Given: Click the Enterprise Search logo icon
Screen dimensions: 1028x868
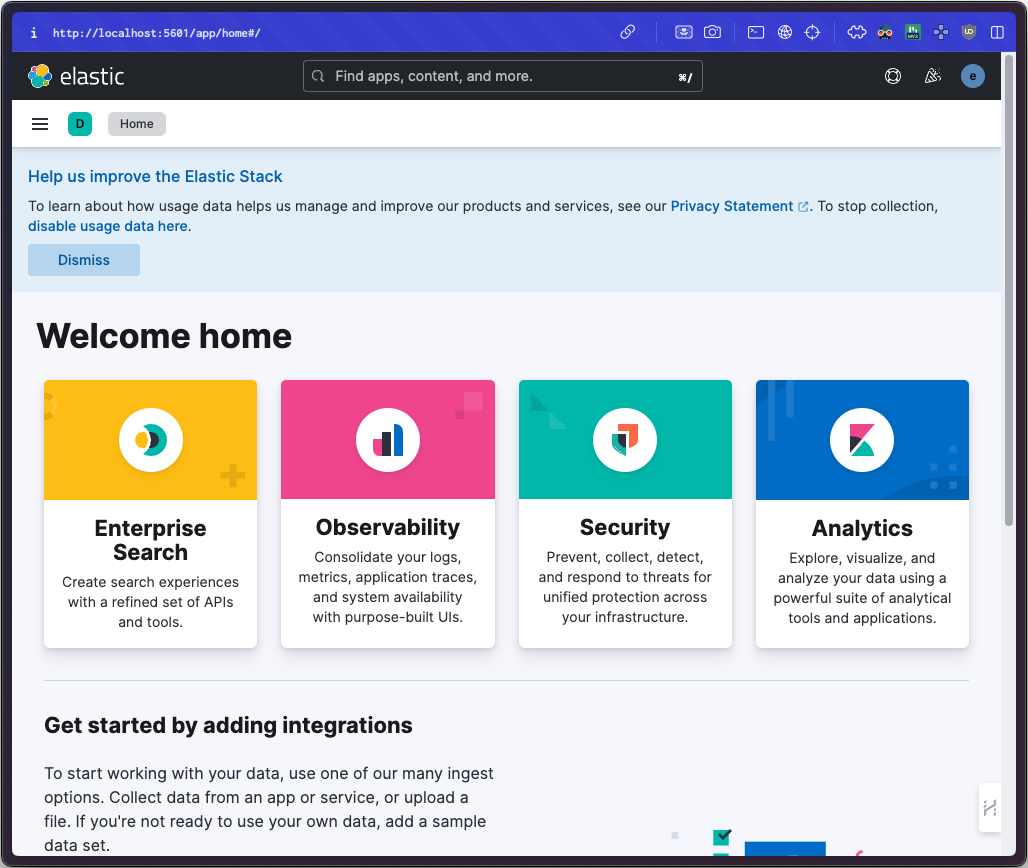Looking at the screenshot, I should [151, 440].
